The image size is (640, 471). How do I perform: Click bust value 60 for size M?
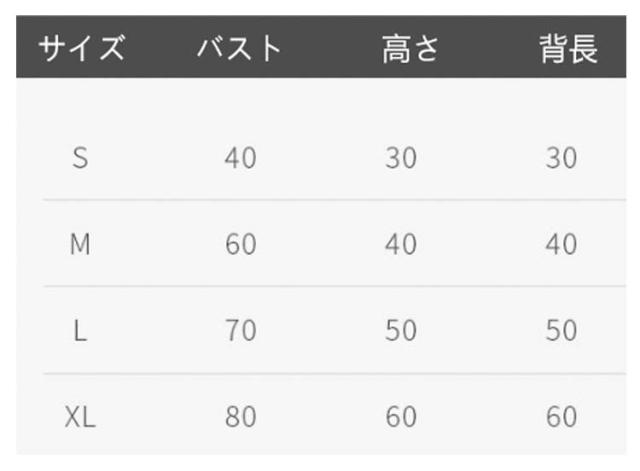tap(240, 245)
